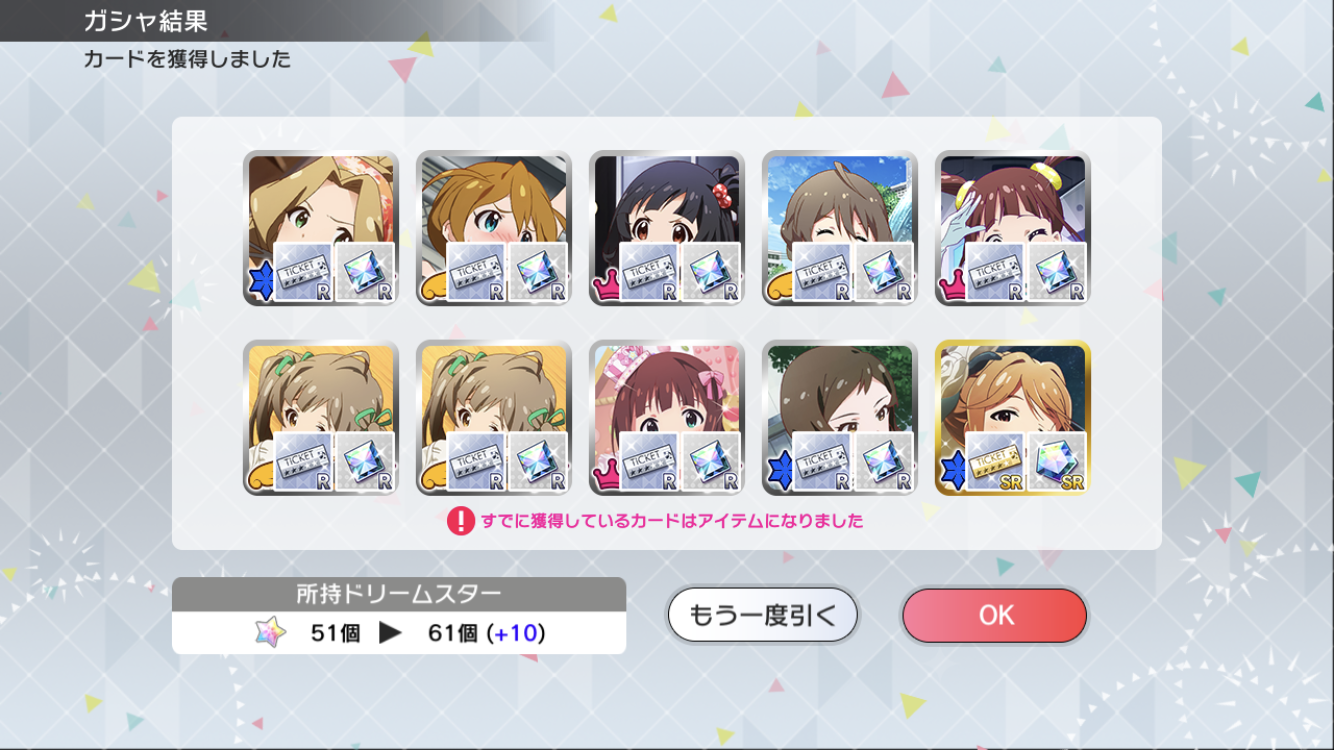
Task: Tap the Dream Star icon next to 51個
Action: (270, 632)
